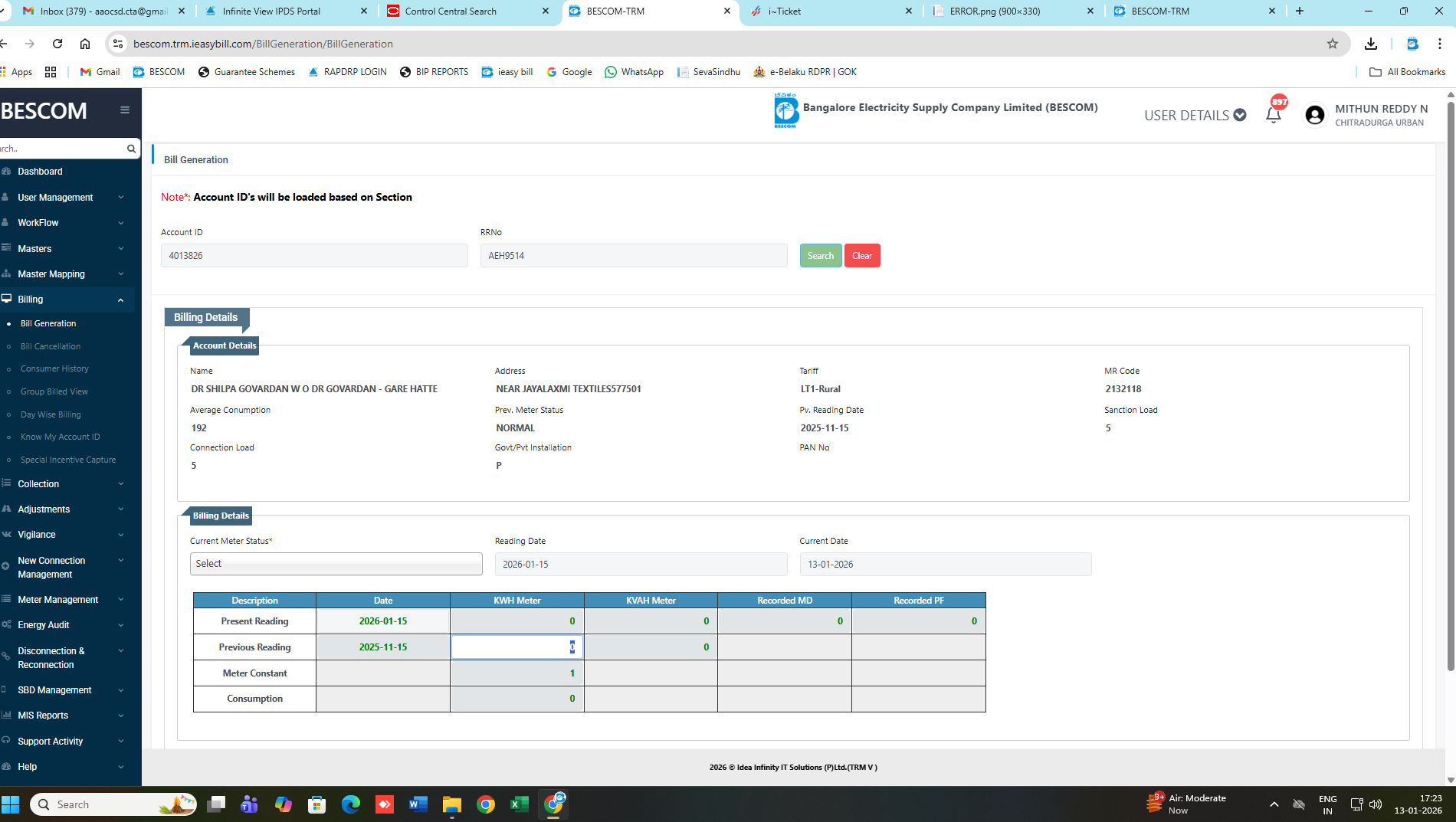This screenshot has width=1456, height=822.
Task: Click the sidebar search magnifier icon
Action: [131, 149]
